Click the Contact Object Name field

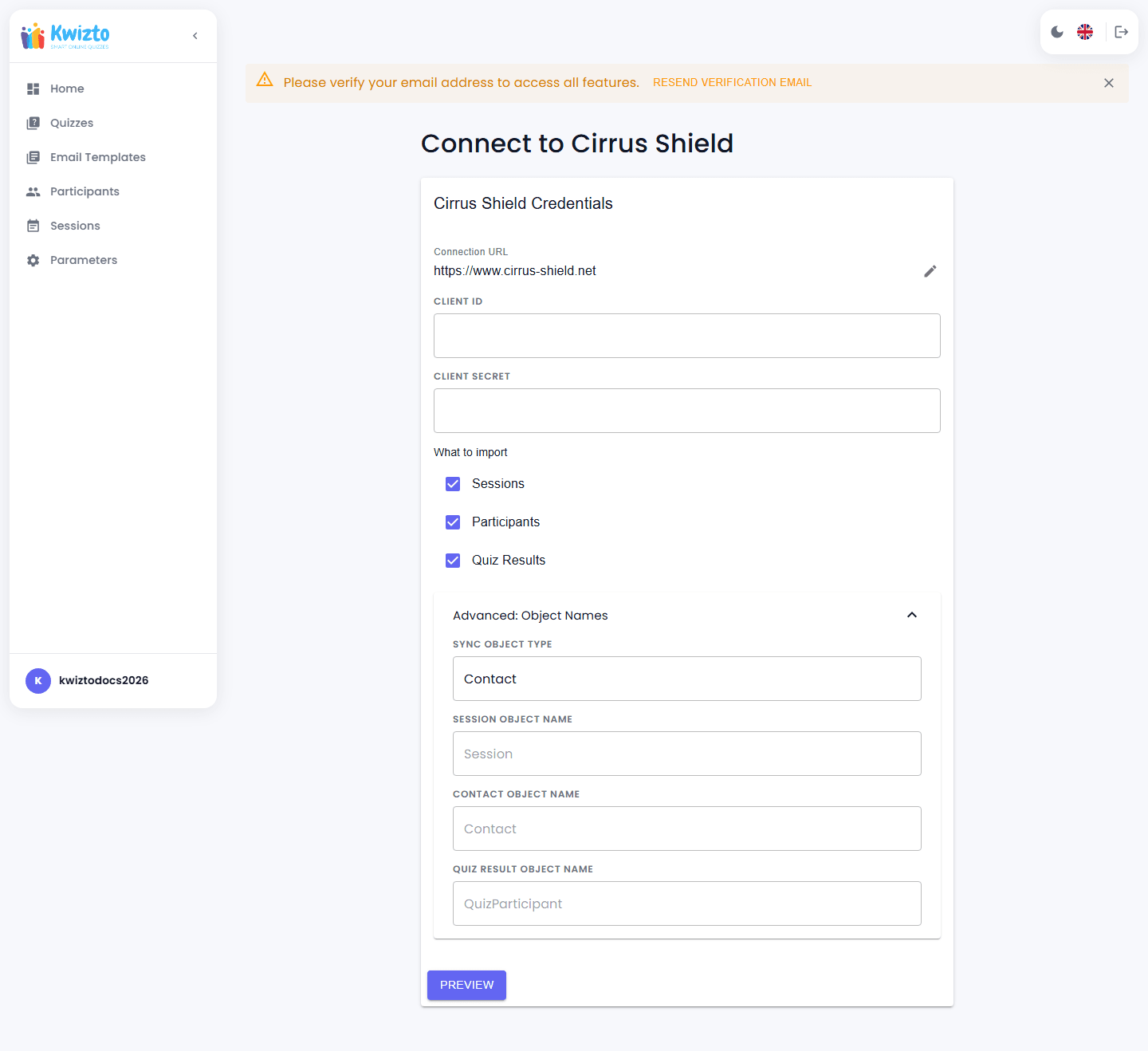687,829
